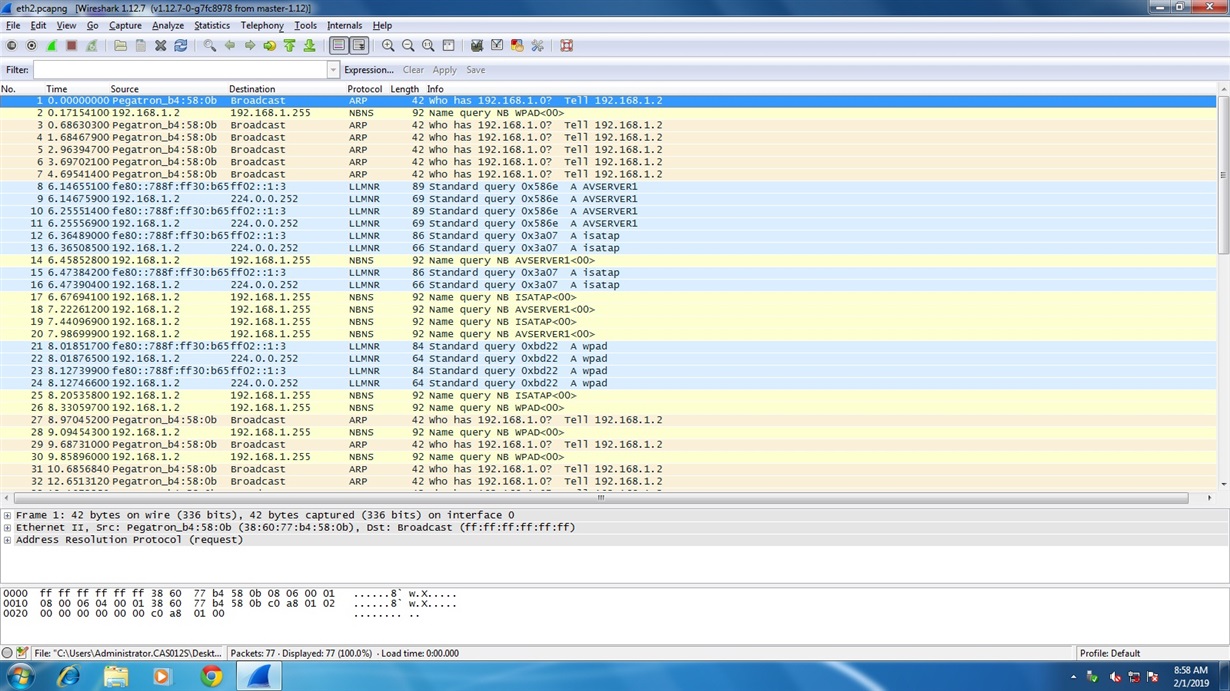Click the volume tray icon
1230x691 pixels.
click(1115, 677)
